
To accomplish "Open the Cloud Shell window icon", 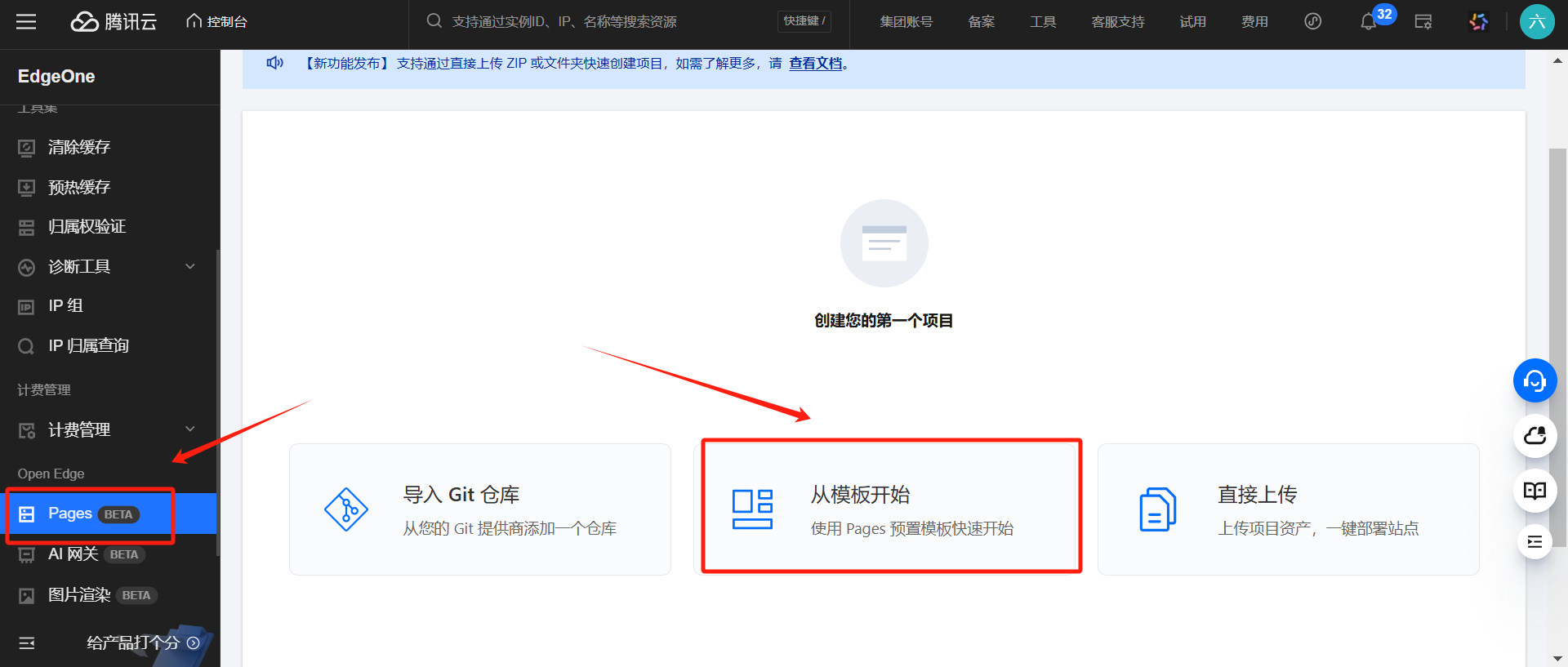I will point(1423,22).
